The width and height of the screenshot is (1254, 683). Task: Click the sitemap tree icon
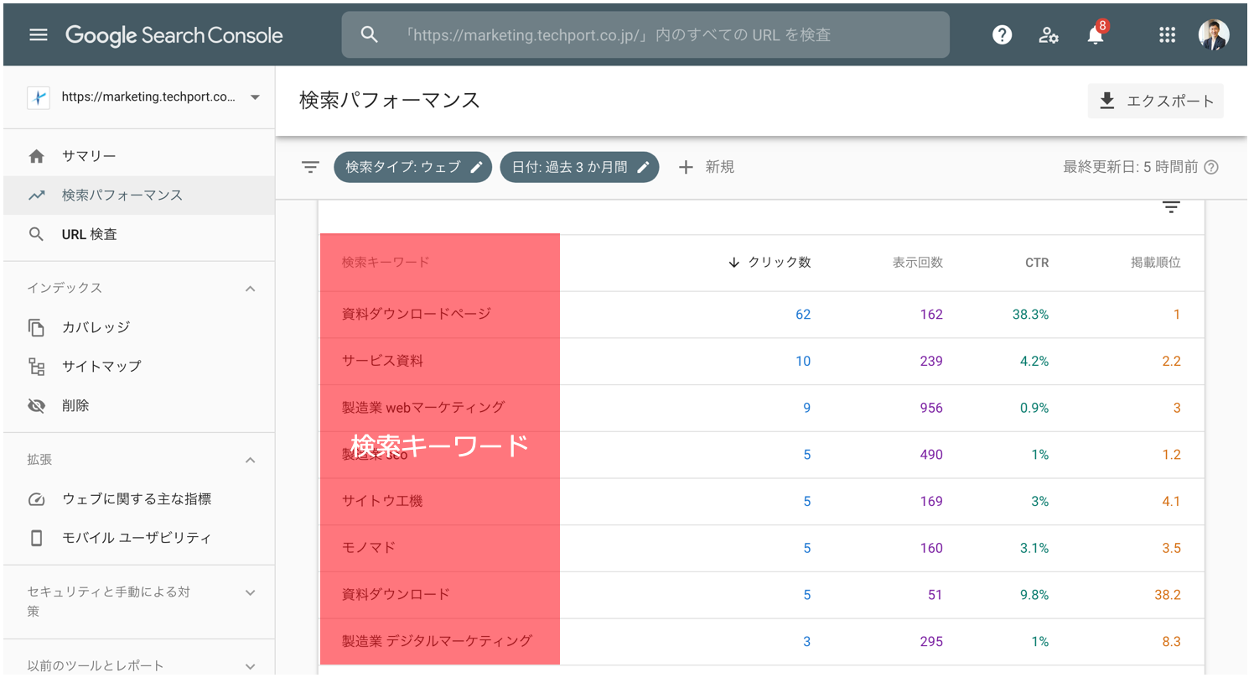click(x=37, y=366)
